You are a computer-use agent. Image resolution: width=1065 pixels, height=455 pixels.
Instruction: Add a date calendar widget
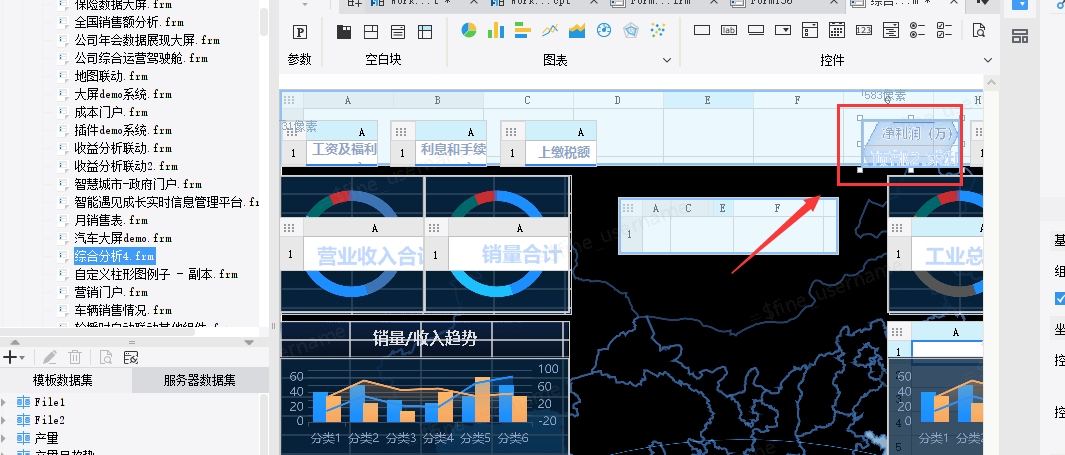click(x=837, y=31)
